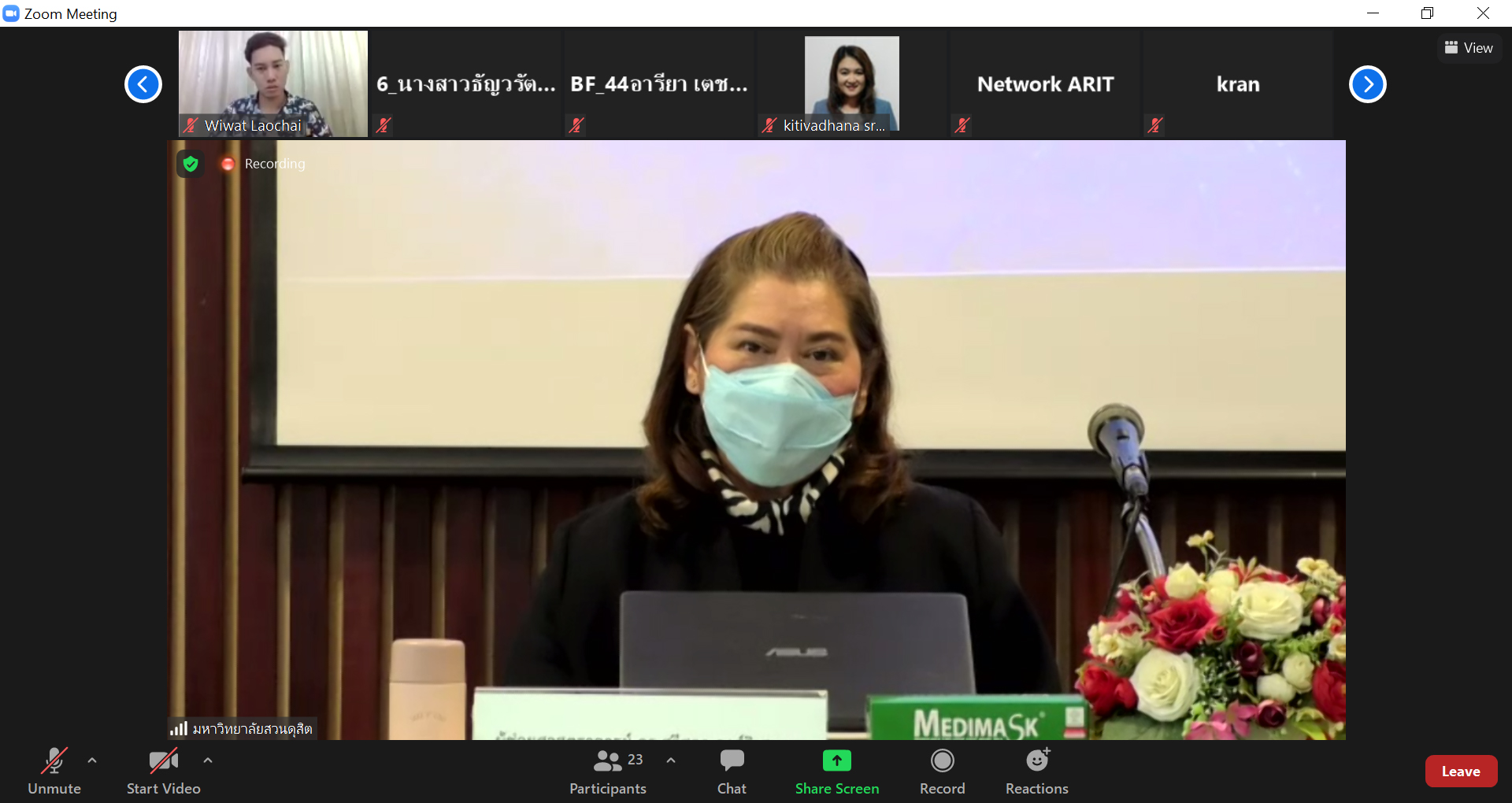Open the View layout menu
Screen dimensions: 1512x803
(1469, 48)
